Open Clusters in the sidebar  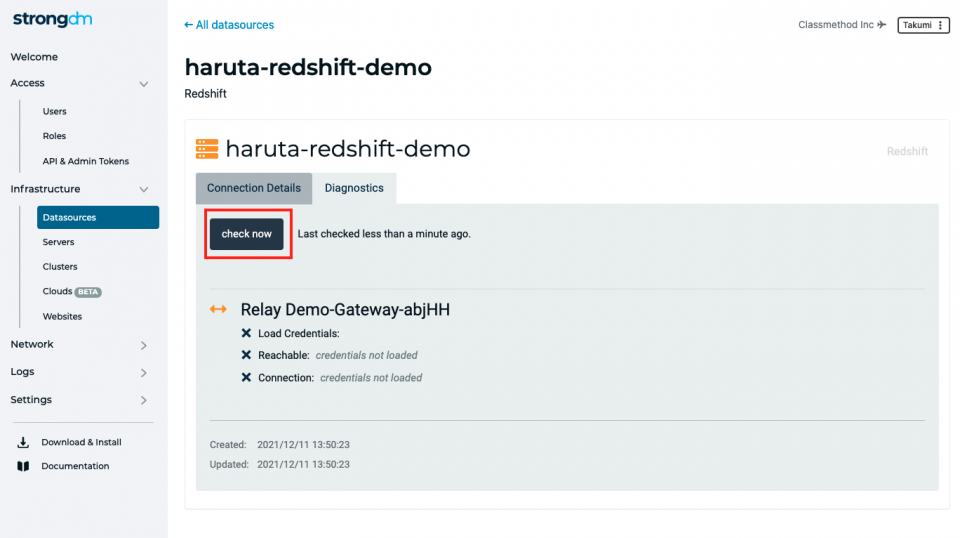point(60,266)
